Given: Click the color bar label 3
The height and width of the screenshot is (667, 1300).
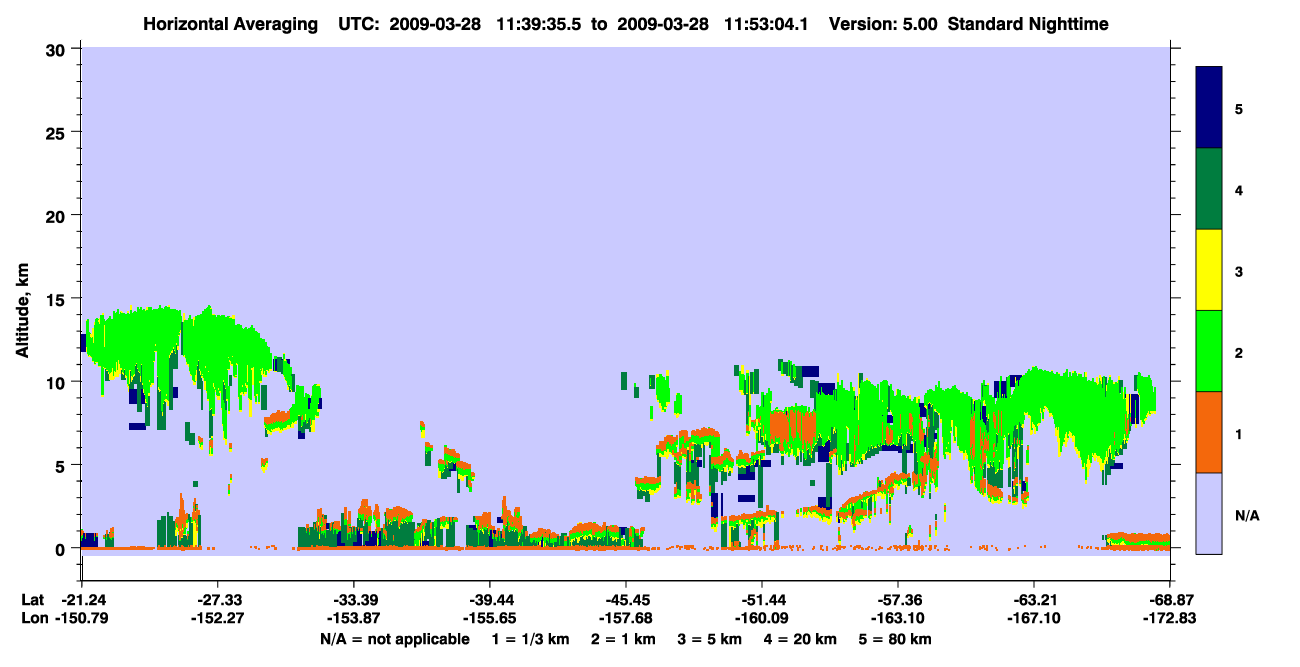Looking at the screenshot, I should pos(1239,271).
